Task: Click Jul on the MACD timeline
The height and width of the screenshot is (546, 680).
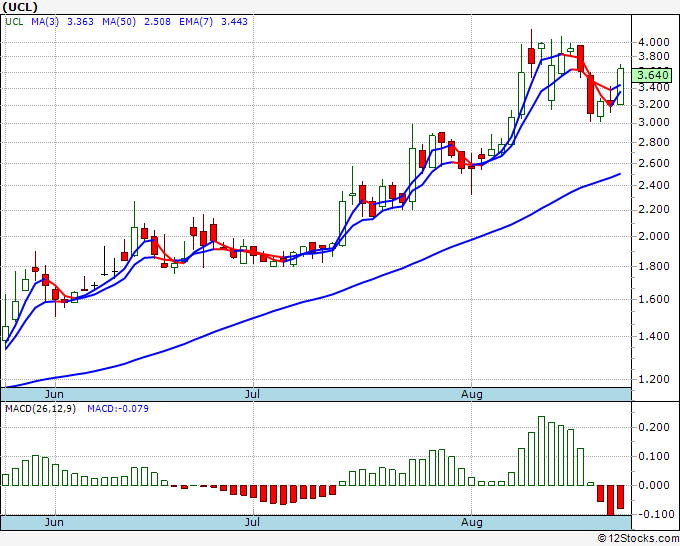Action: [x=252, y=522]
